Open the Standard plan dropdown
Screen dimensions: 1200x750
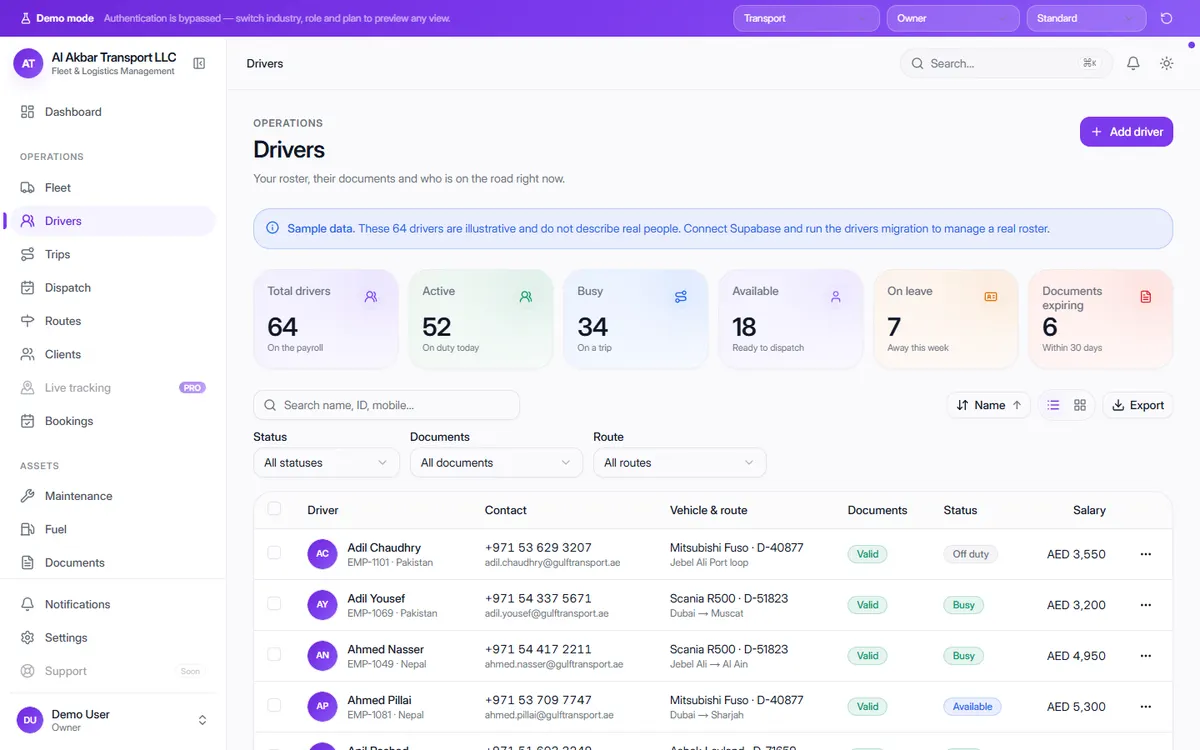click(1086, 18)
